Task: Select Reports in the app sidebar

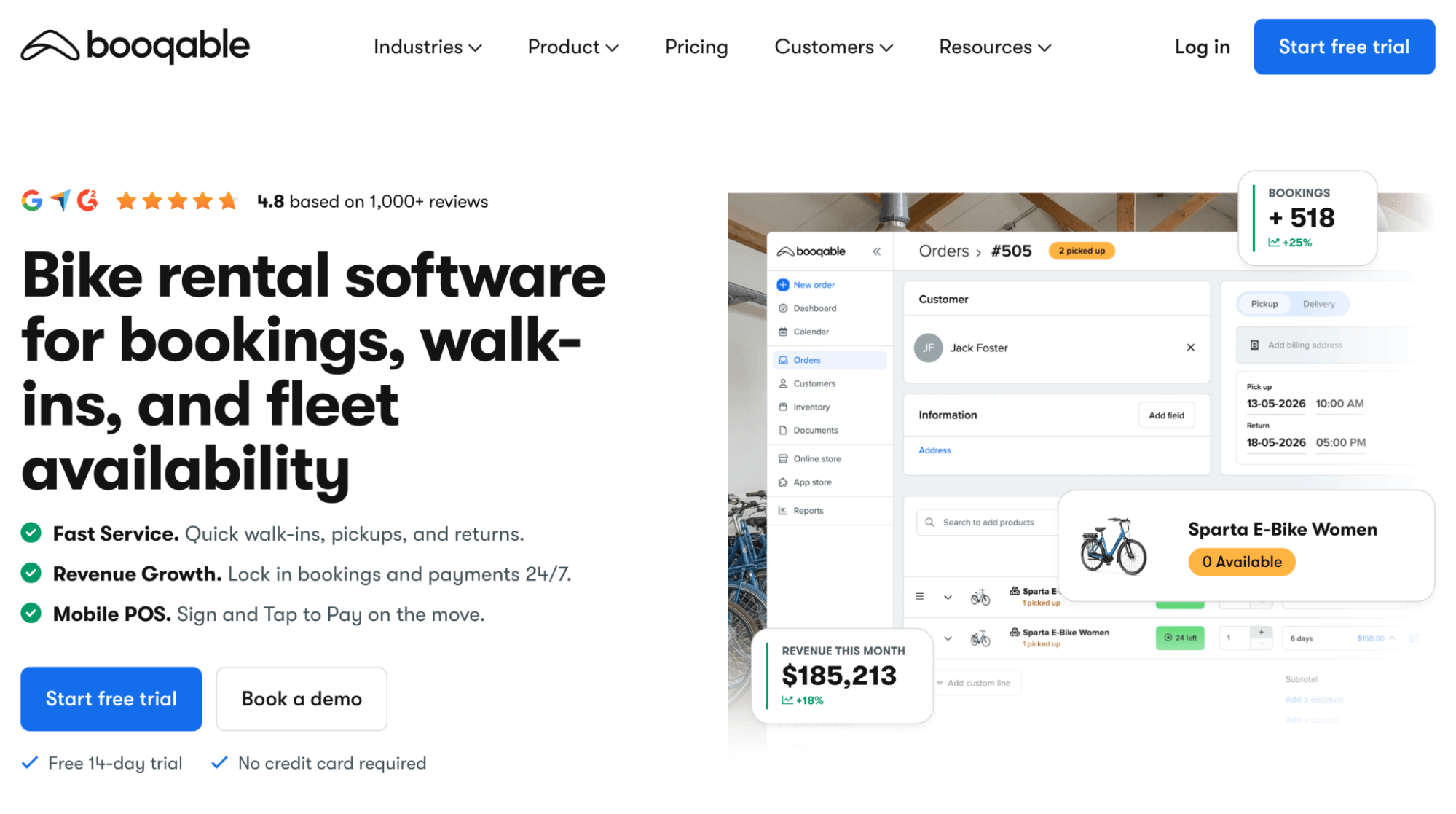Action: click(808, 510)
